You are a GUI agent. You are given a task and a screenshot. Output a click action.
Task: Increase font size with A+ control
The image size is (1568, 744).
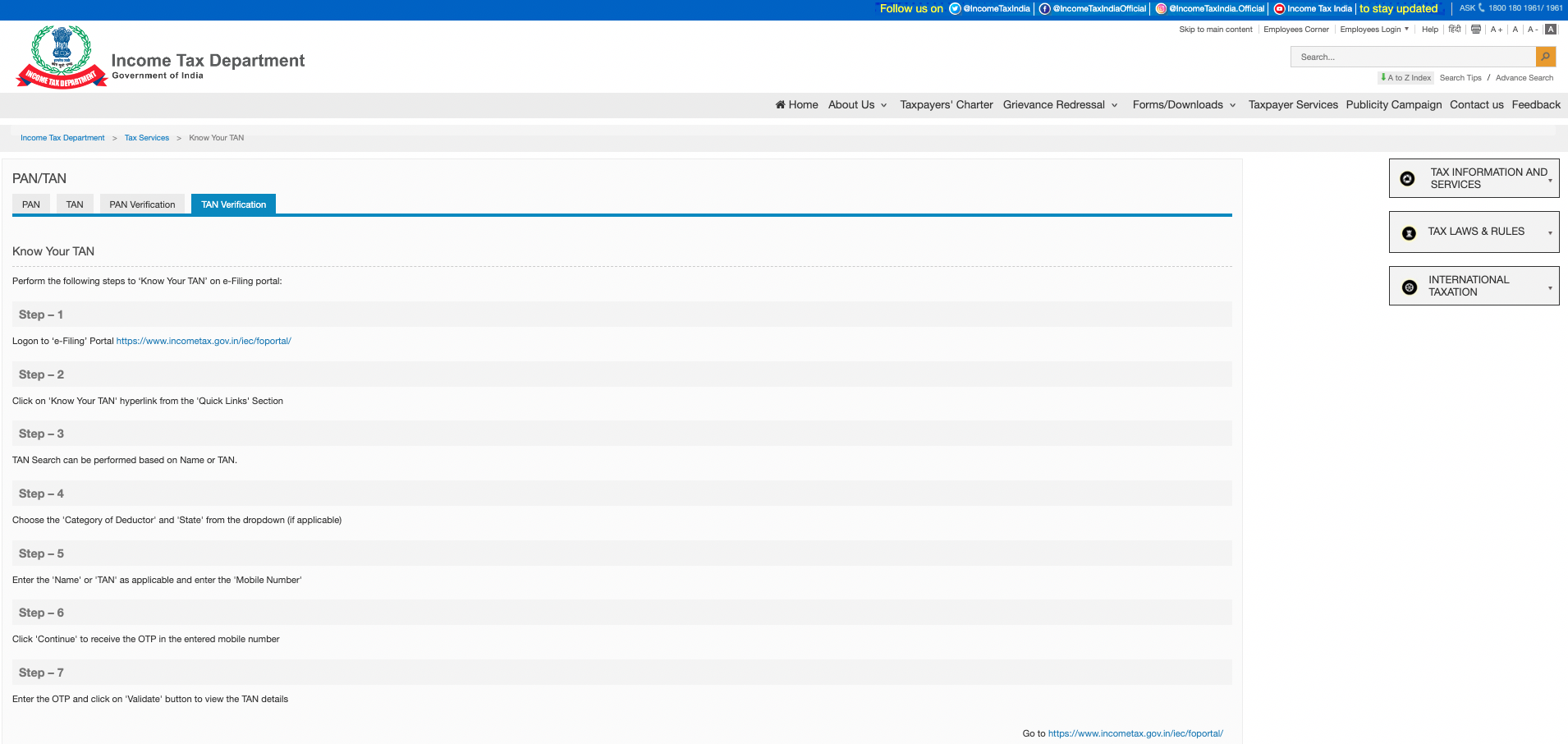pos(1497,30)
